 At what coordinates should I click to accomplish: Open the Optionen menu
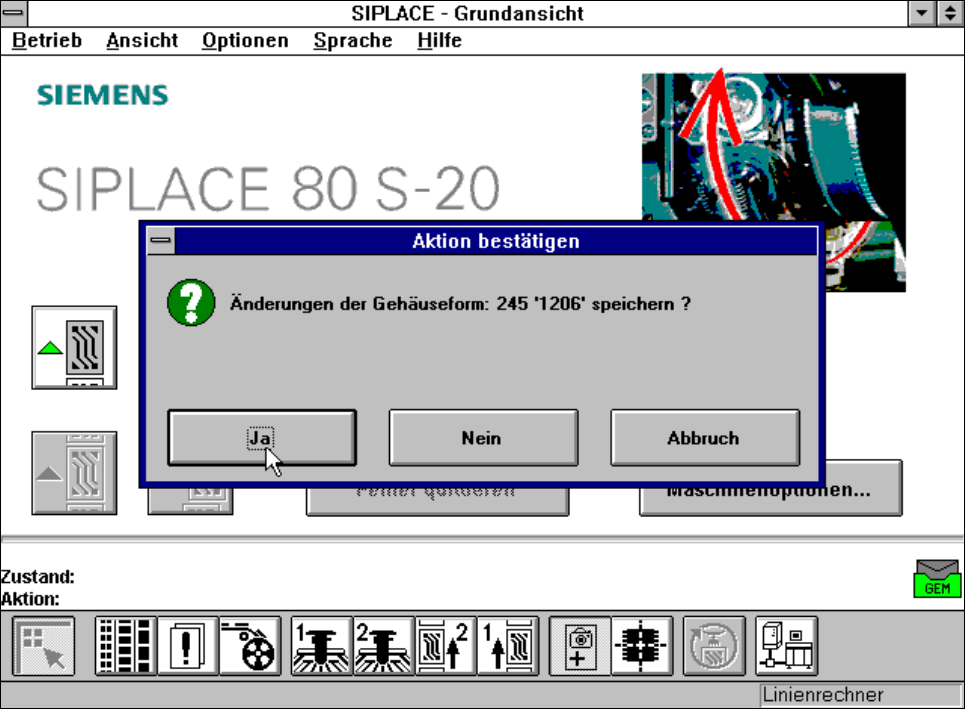point(246,41)
